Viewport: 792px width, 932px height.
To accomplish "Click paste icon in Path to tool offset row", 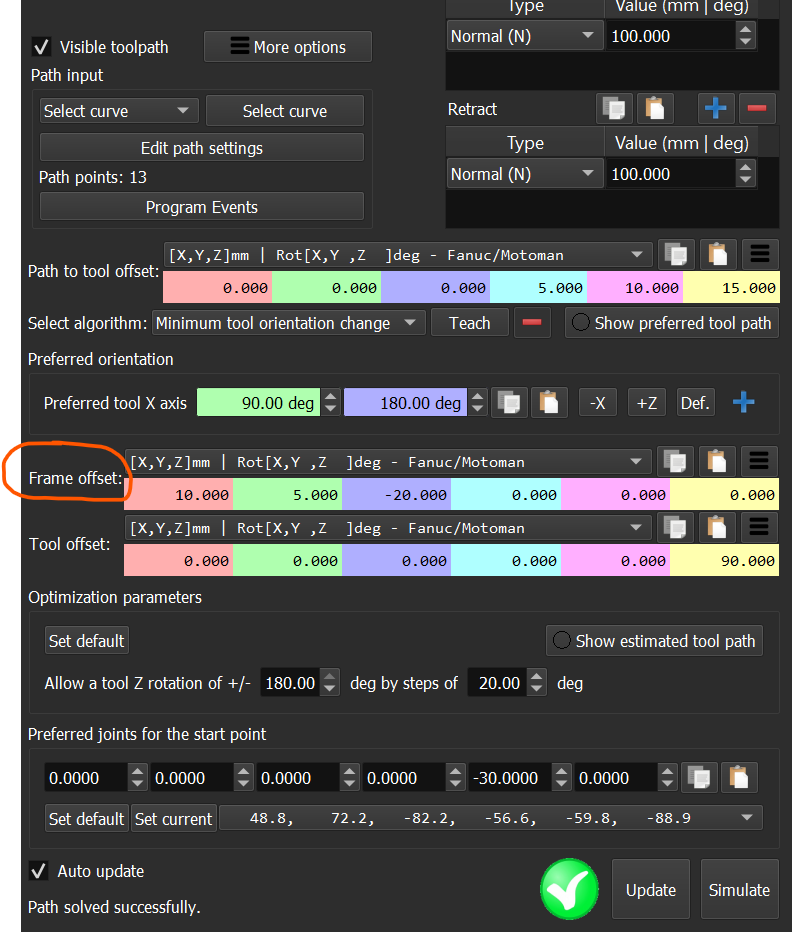I will click(x=717, y=255).
